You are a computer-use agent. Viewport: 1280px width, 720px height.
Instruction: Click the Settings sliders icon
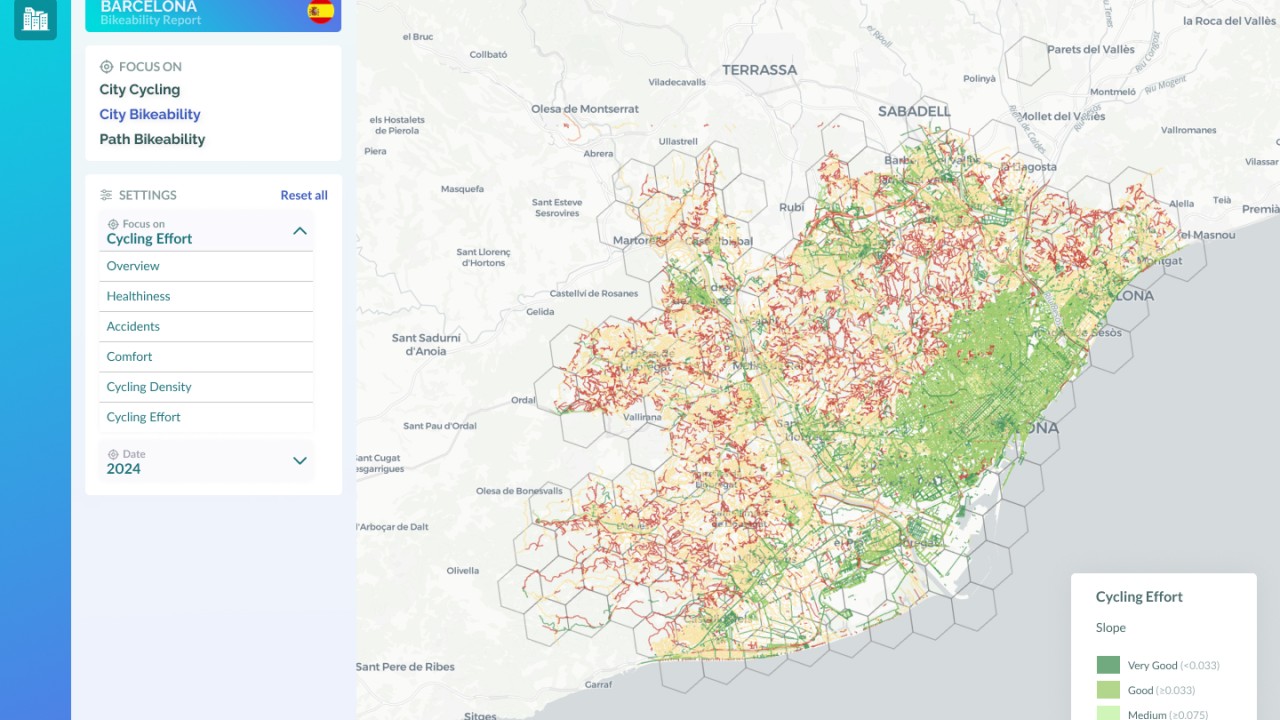pos(106,195)
